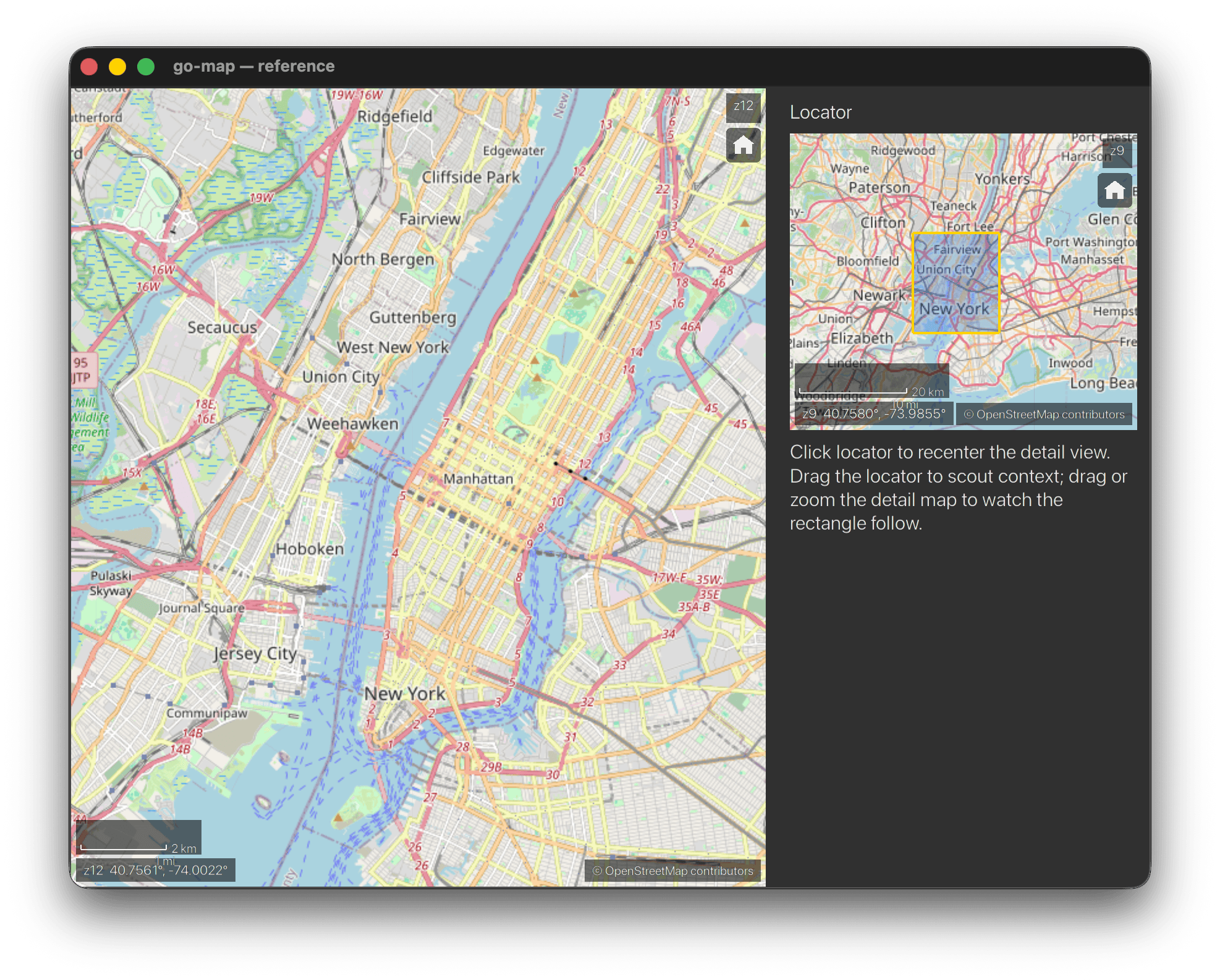Screen dimensions: 1220x980
Task: Click the 20 km scale bar on the locator
Action: pos(871,381)
